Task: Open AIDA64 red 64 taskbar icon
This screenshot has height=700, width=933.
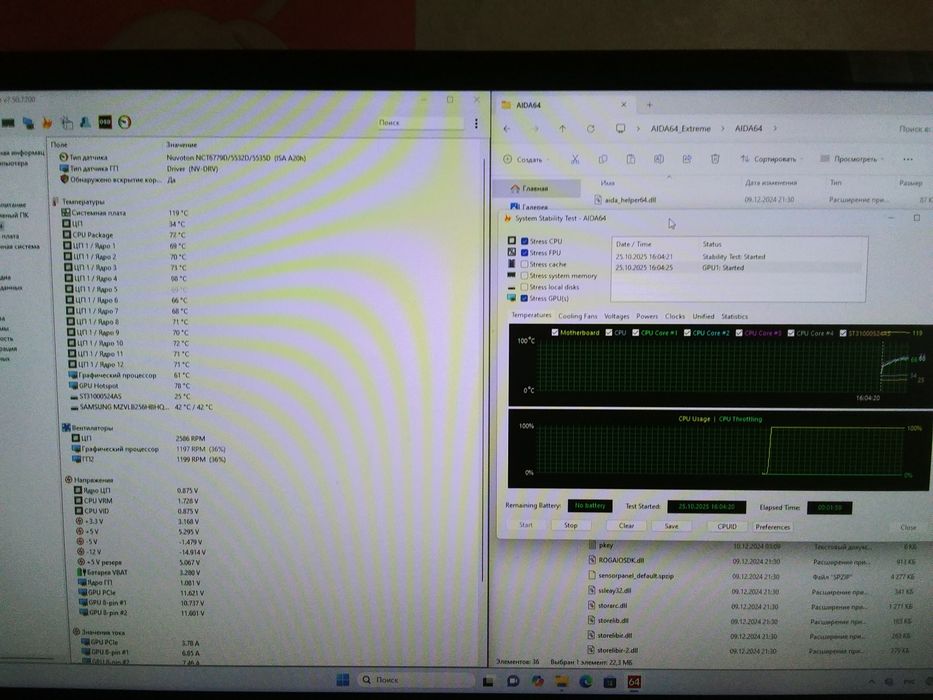Action: tap(634, 682)
